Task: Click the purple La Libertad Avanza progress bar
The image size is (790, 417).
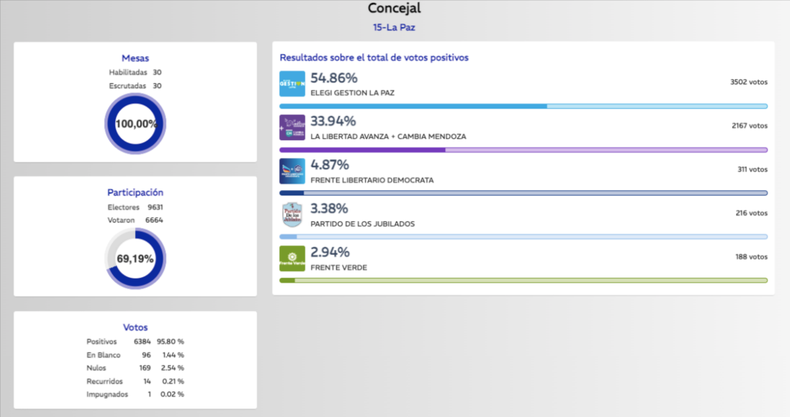Action: point(523,150)
